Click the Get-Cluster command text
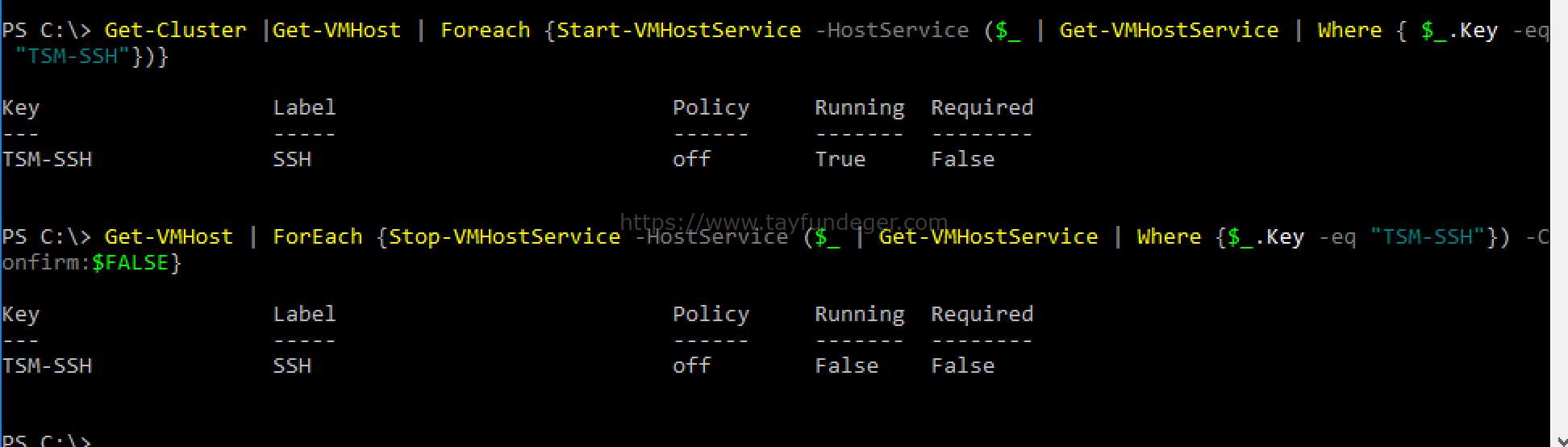This screenshot has height=447, width=1568. [x=175, y=30]
